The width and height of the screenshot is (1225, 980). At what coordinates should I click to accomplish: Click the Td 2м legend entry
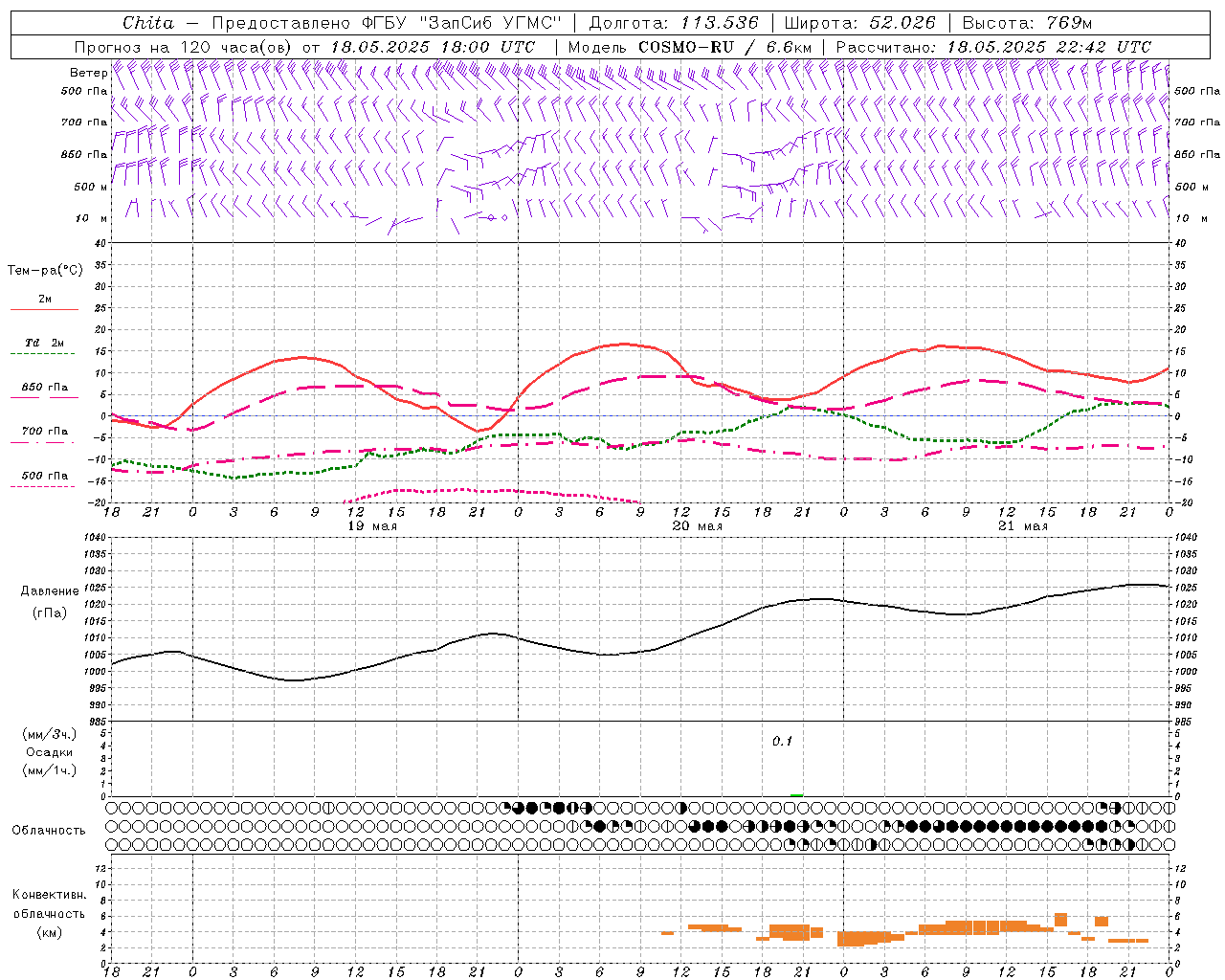[x=44, y=343]
